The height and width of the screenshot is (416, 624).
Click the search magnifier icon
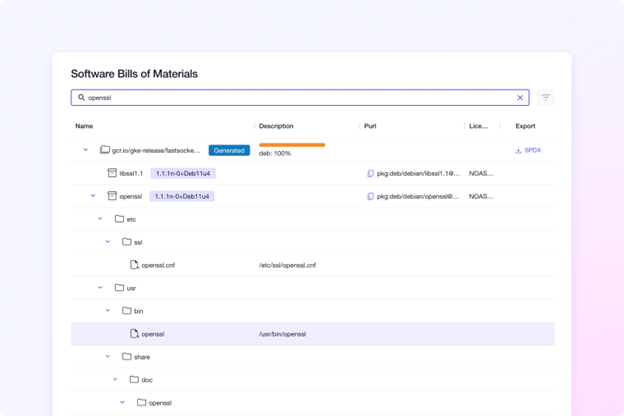[82, 98]
